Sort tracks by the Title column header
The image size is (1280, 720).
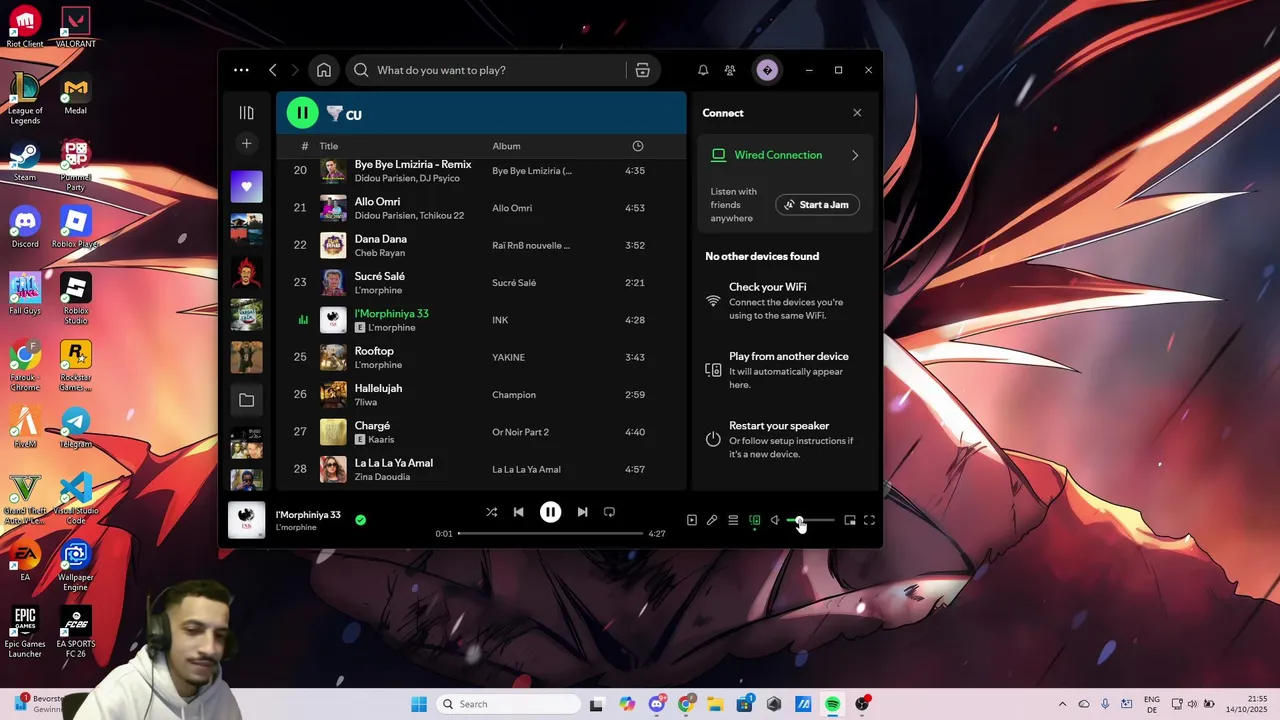(329, 146)
